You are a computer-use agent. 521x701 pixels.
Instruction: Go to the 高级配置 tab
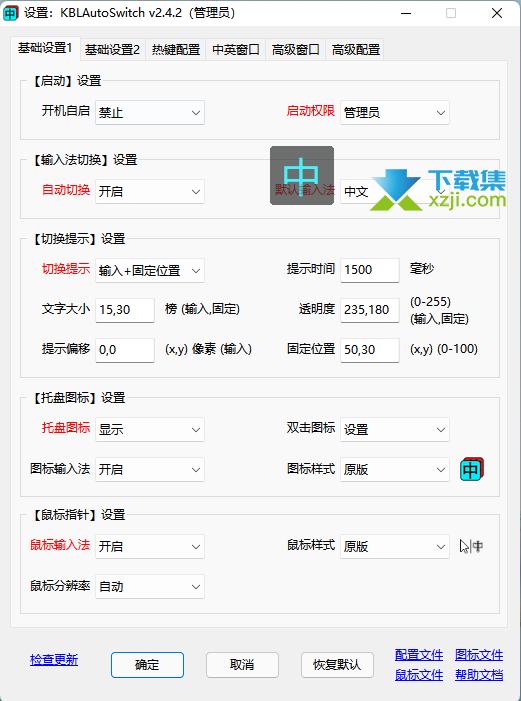click(356, 49)
